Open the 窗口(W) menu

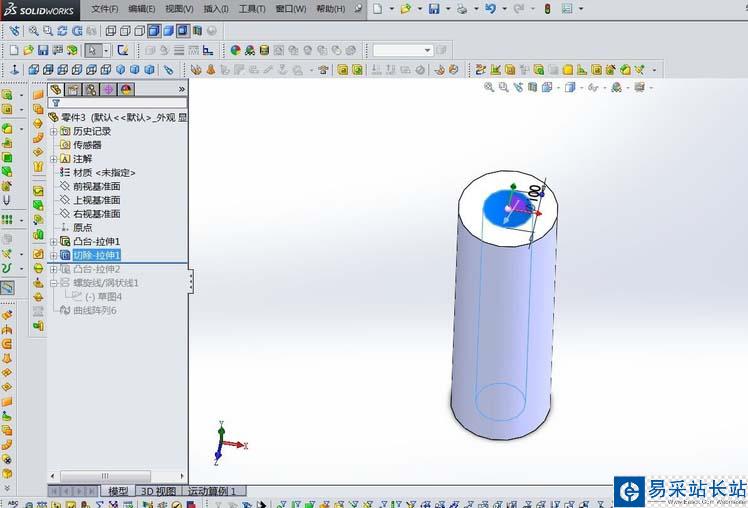click(x=291, y=9)
